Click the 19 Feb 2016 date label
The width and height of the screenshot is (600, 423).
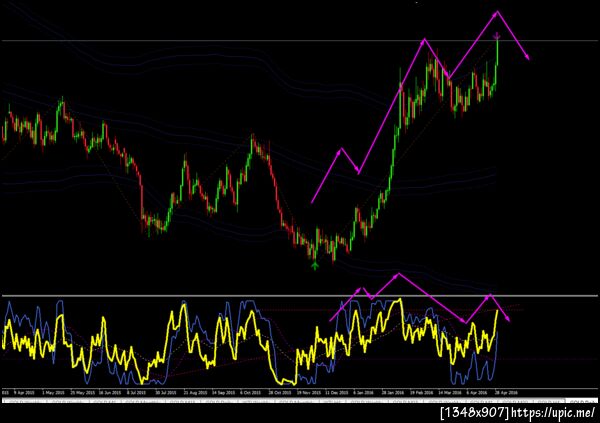(x=422, y=393)
